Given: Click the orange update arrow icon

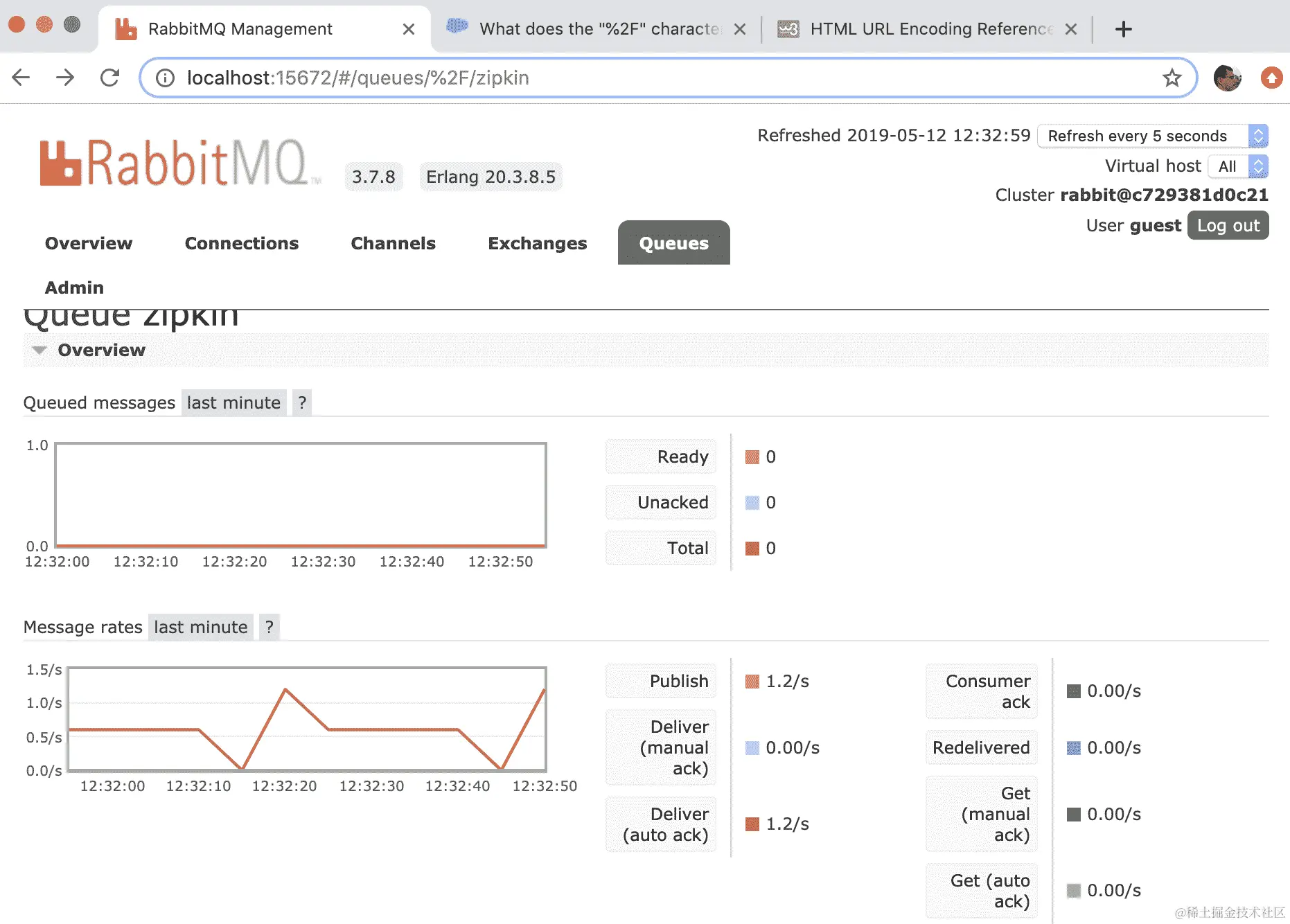Looking at the screenshot, I should pos(1271,78).
